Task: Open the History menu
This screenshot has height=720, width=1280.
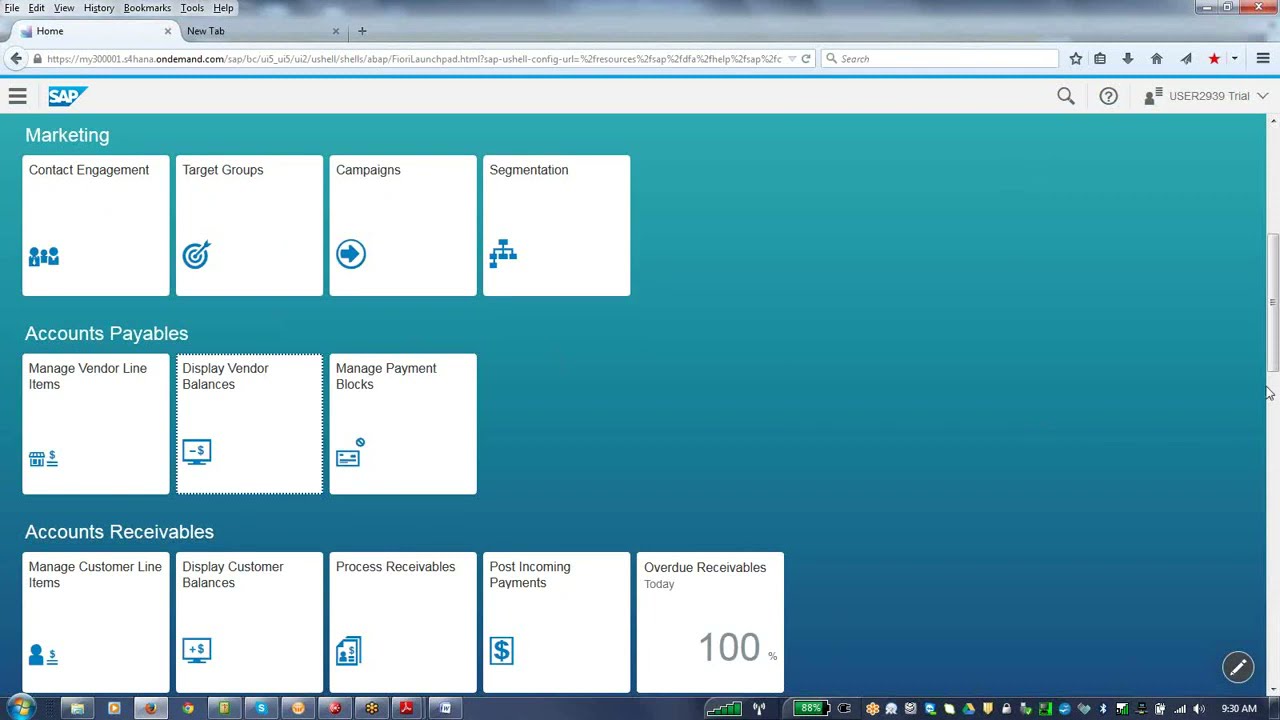Action: [98, 8]
